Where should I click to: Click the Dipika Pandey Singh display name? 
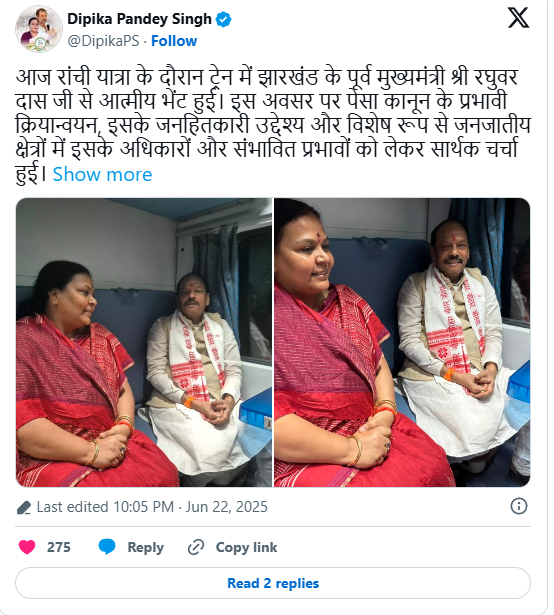click(x=139, y=19)
